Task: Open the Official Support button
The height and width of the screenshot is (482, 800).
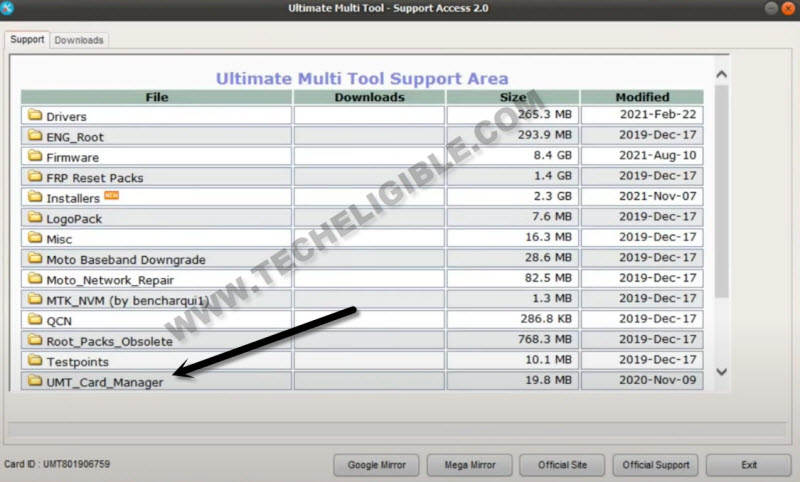Action: pos(655,465)
